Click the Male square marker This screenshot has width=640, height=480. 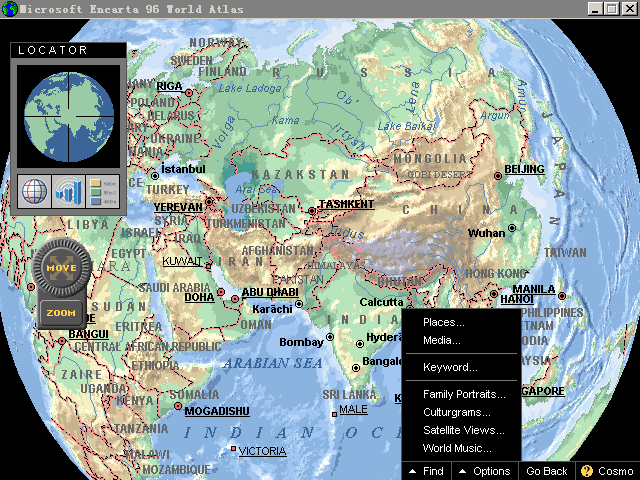tap(334, 414)
